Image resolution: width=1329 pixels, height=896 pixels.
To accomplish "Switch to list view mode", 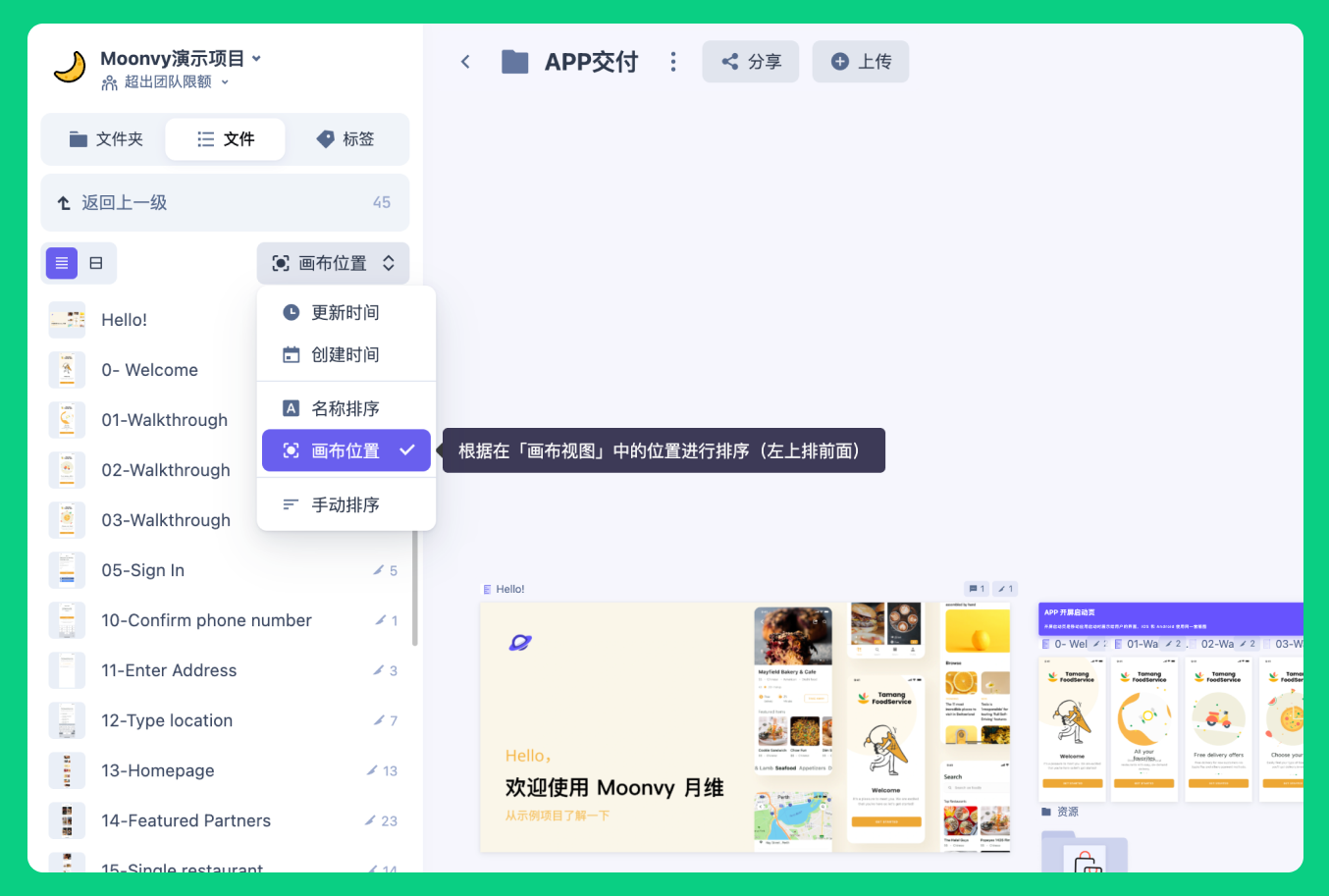I will click(x=62, y=263).
